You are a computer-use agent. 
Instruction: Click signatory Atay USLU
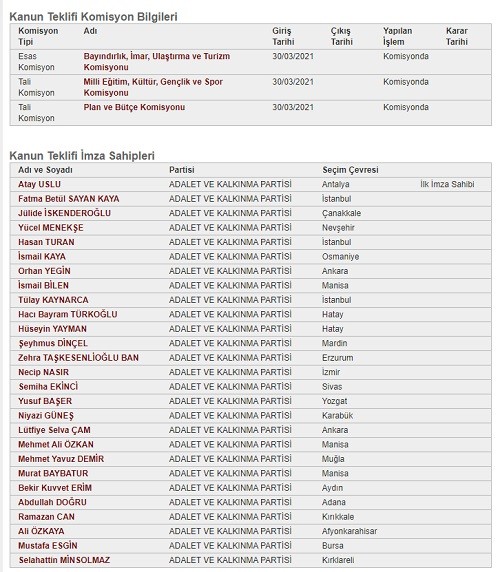tap(39, 184)
